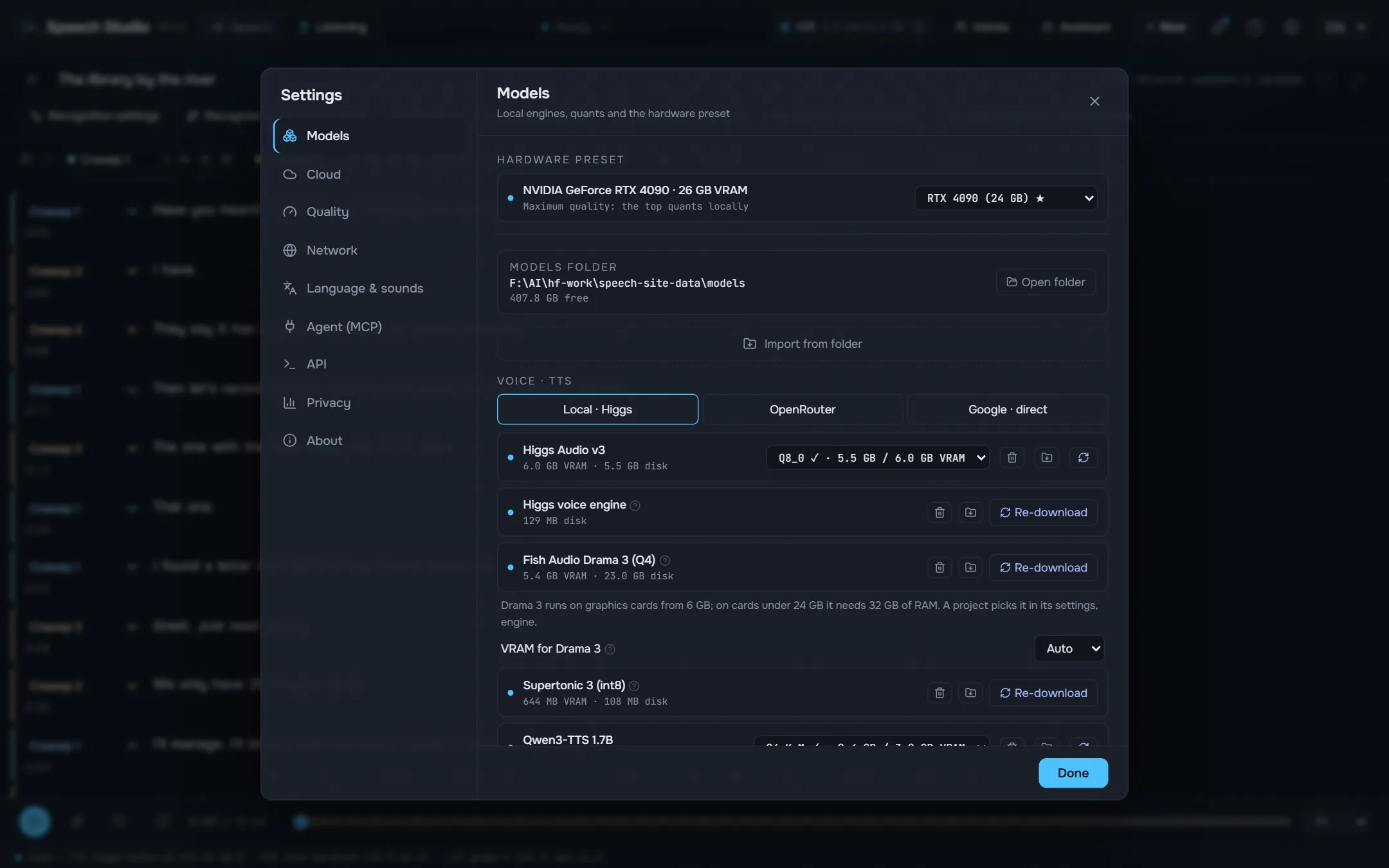
Task: Delete Supertonic 3 (int8) model
Action: 940,693
